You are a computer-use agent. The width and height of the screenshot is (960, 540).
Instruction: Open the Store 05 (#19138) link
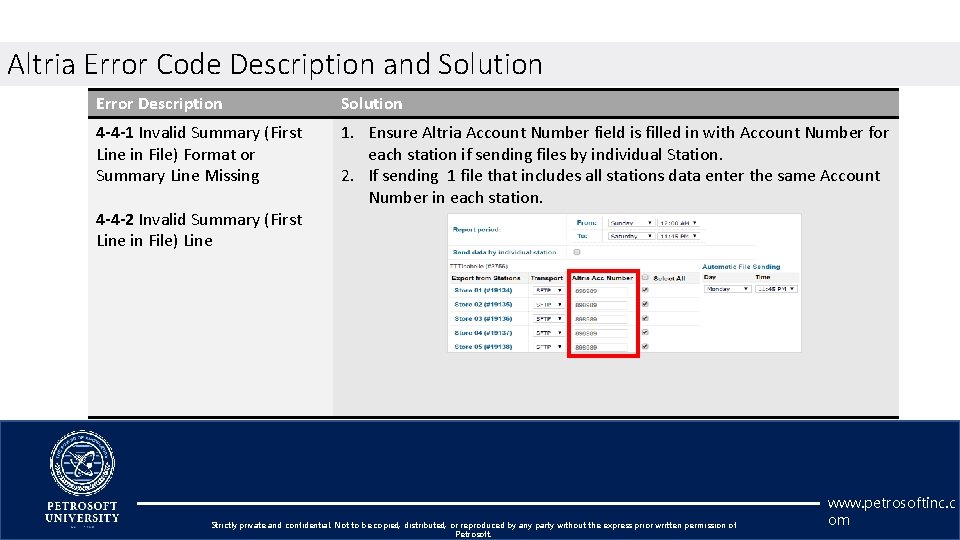point(483,347)
